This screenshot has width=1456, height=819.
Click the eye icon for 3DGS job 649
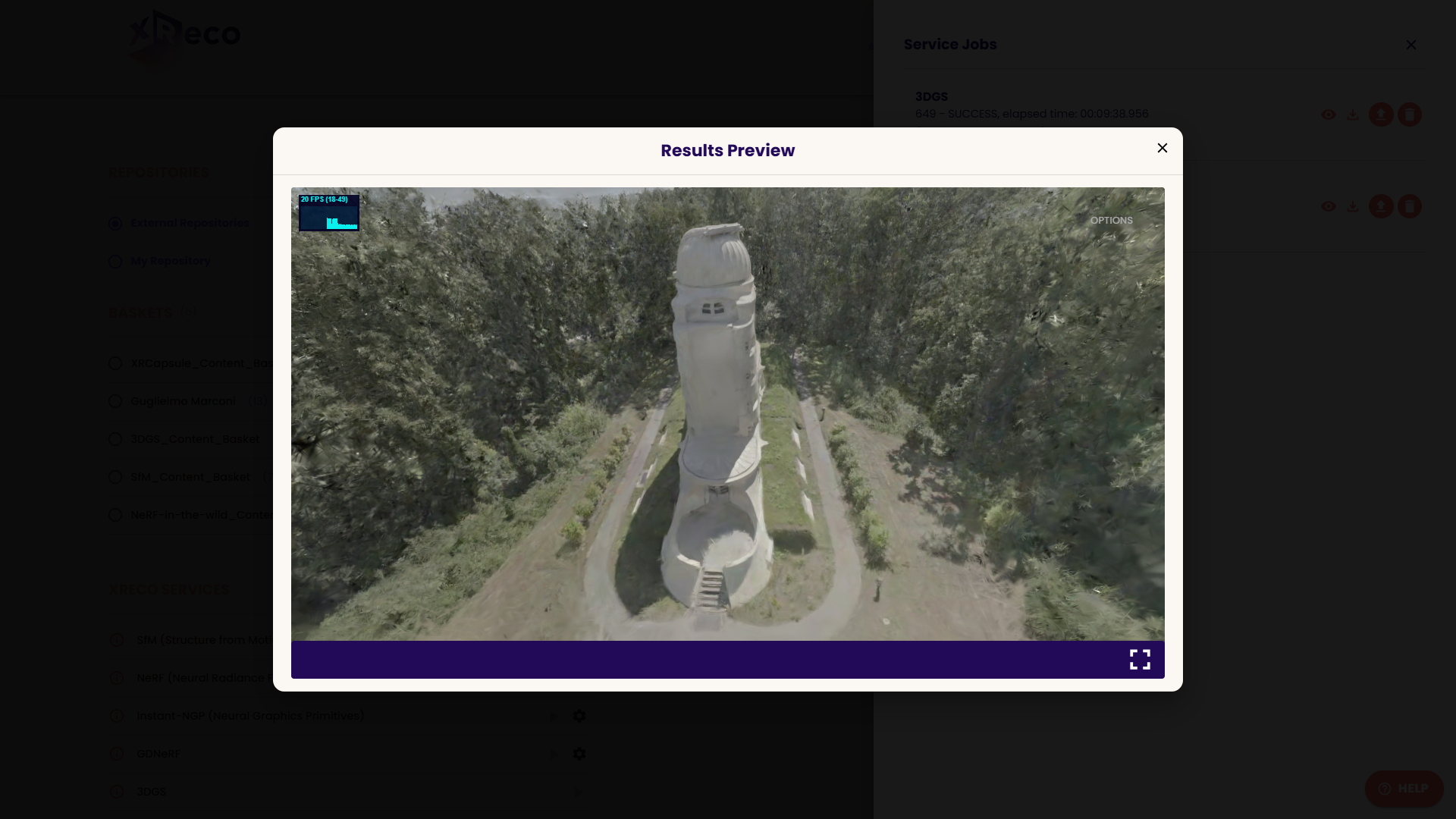1328,115
